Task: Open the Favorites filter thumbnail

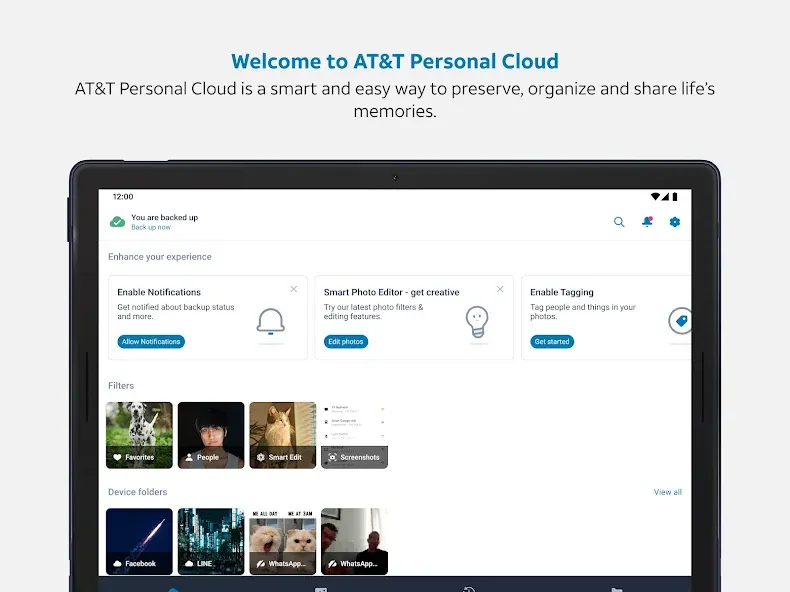Action: pos(140,435)
